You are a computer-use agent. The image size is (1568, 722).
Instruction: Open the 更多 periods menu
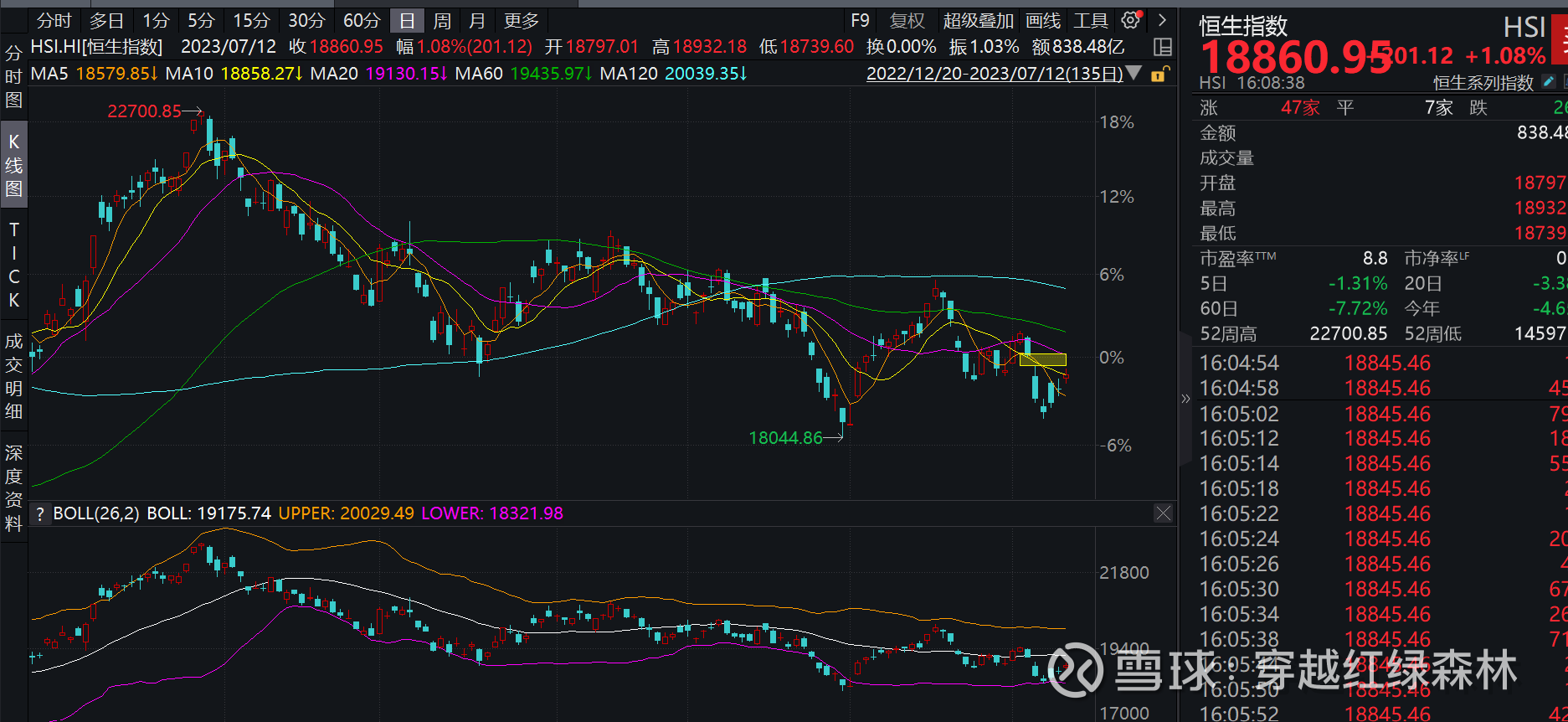[x=521, y=21]
